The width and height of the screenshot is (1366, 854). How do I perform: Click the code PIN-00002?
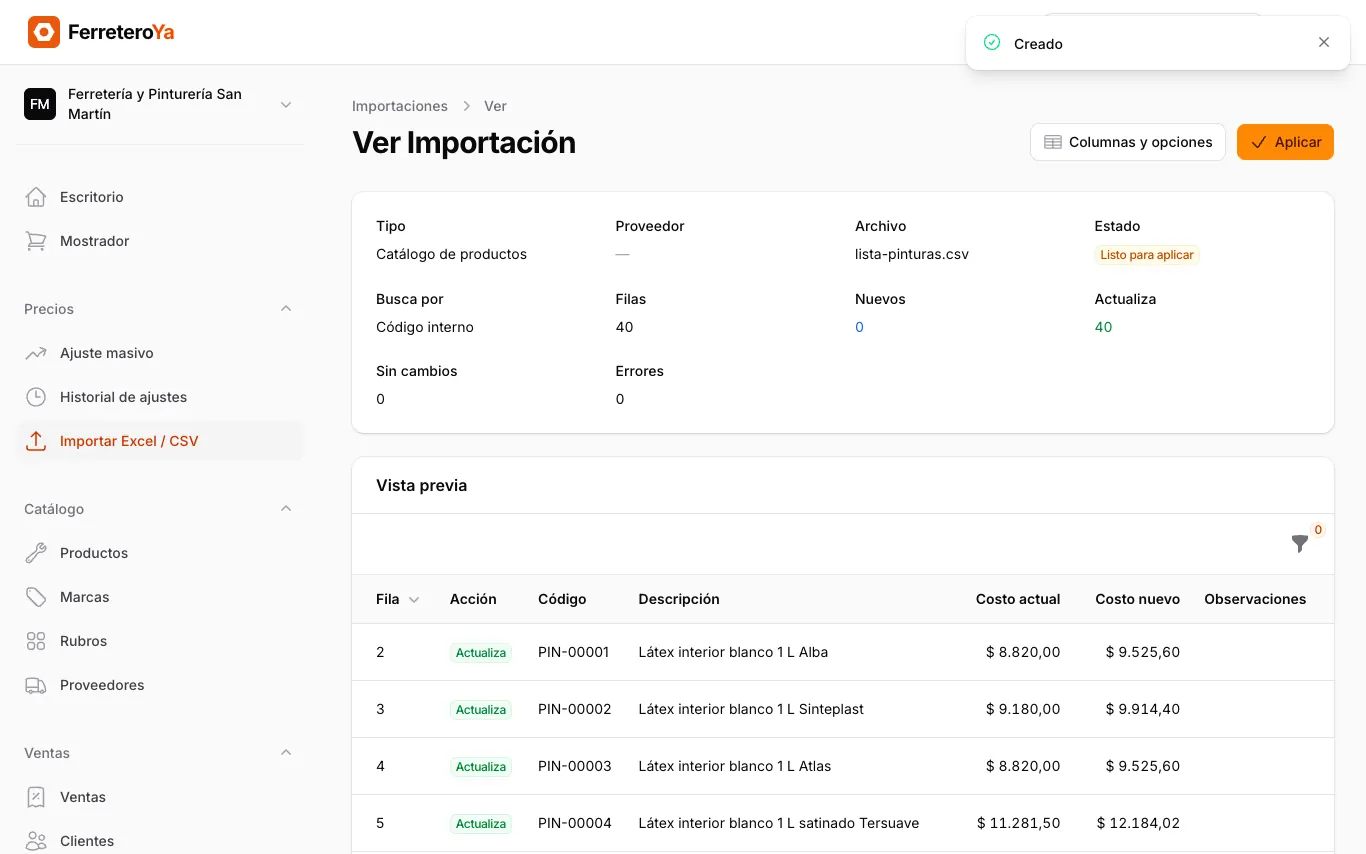coord(574,709)
